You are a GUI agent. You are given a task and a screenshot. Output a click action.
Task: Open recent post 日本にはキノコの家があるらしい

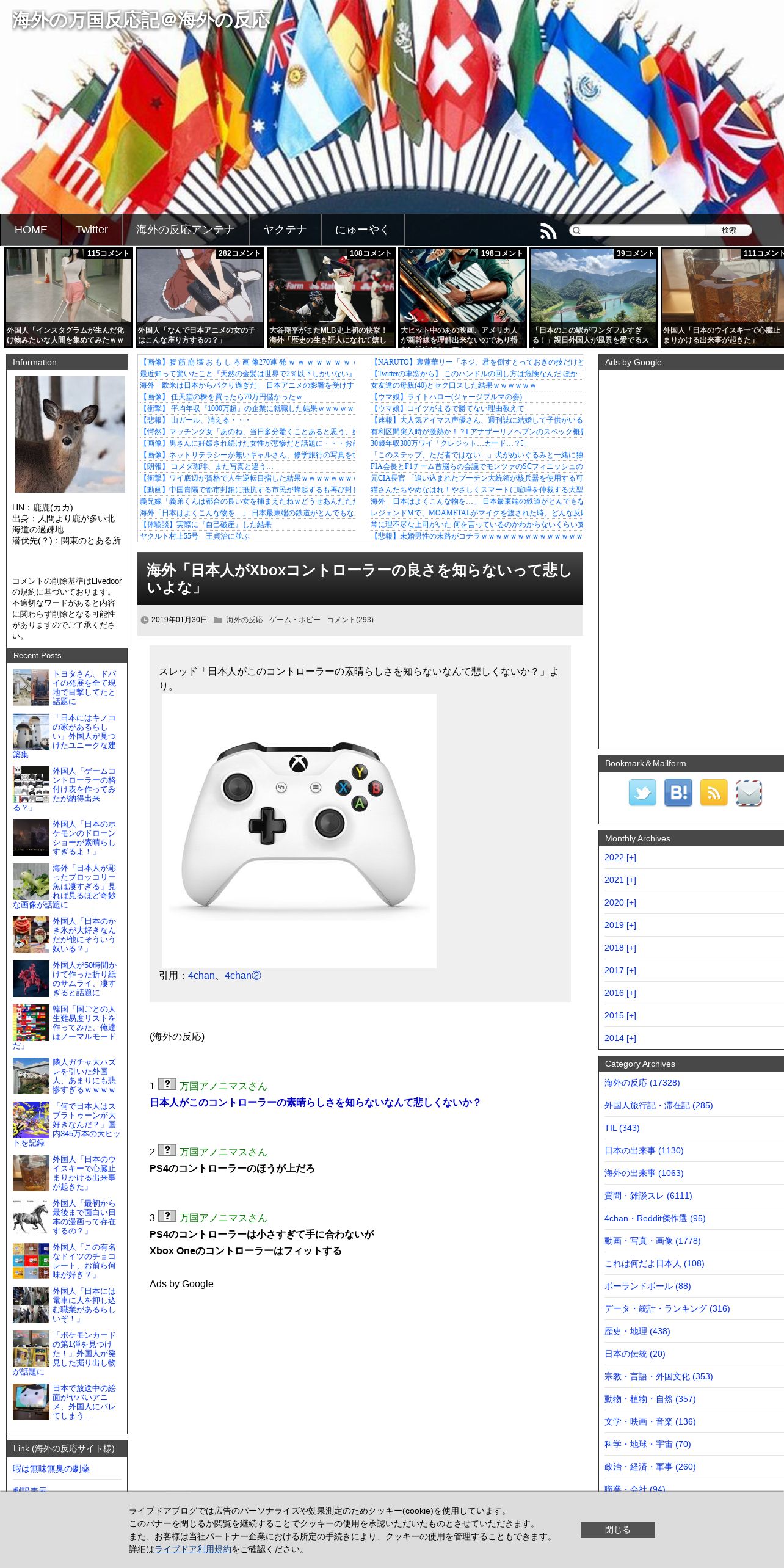84,731
